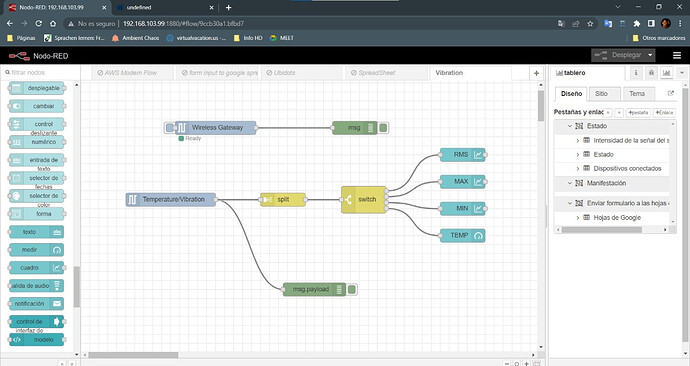
Task: Open the dashboard chart icon in sidebar
Action: click(667, 73)
